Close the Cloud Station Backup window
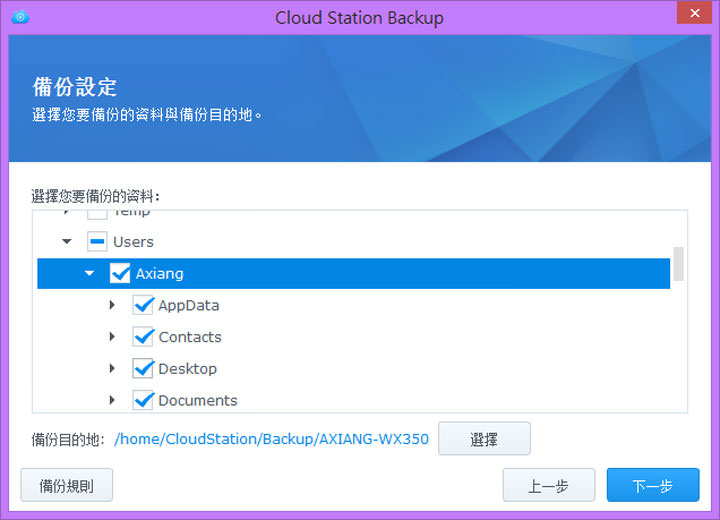 [693, 16]
